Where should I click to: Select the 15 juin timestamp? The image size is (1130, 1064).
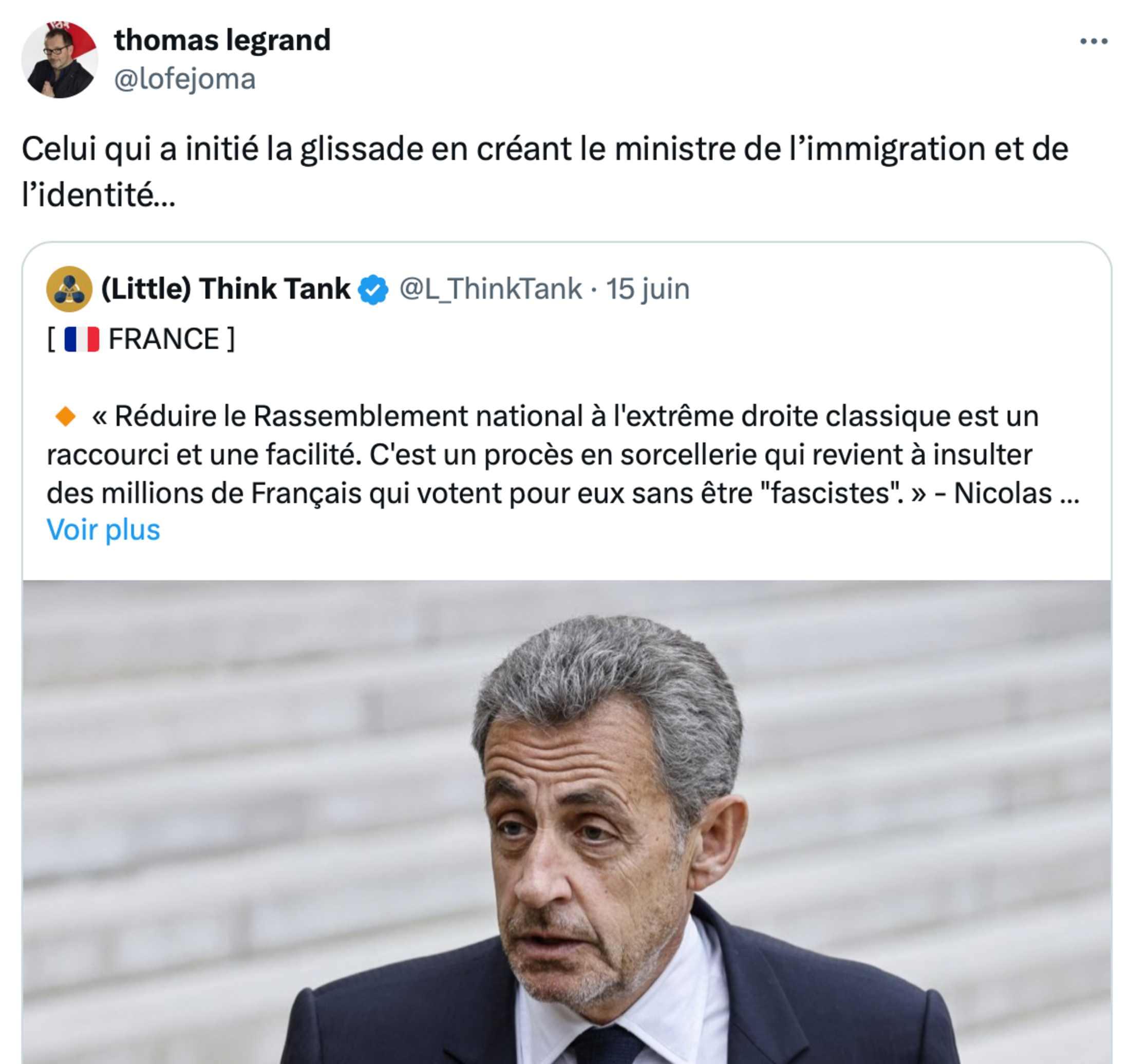(647, 289)
